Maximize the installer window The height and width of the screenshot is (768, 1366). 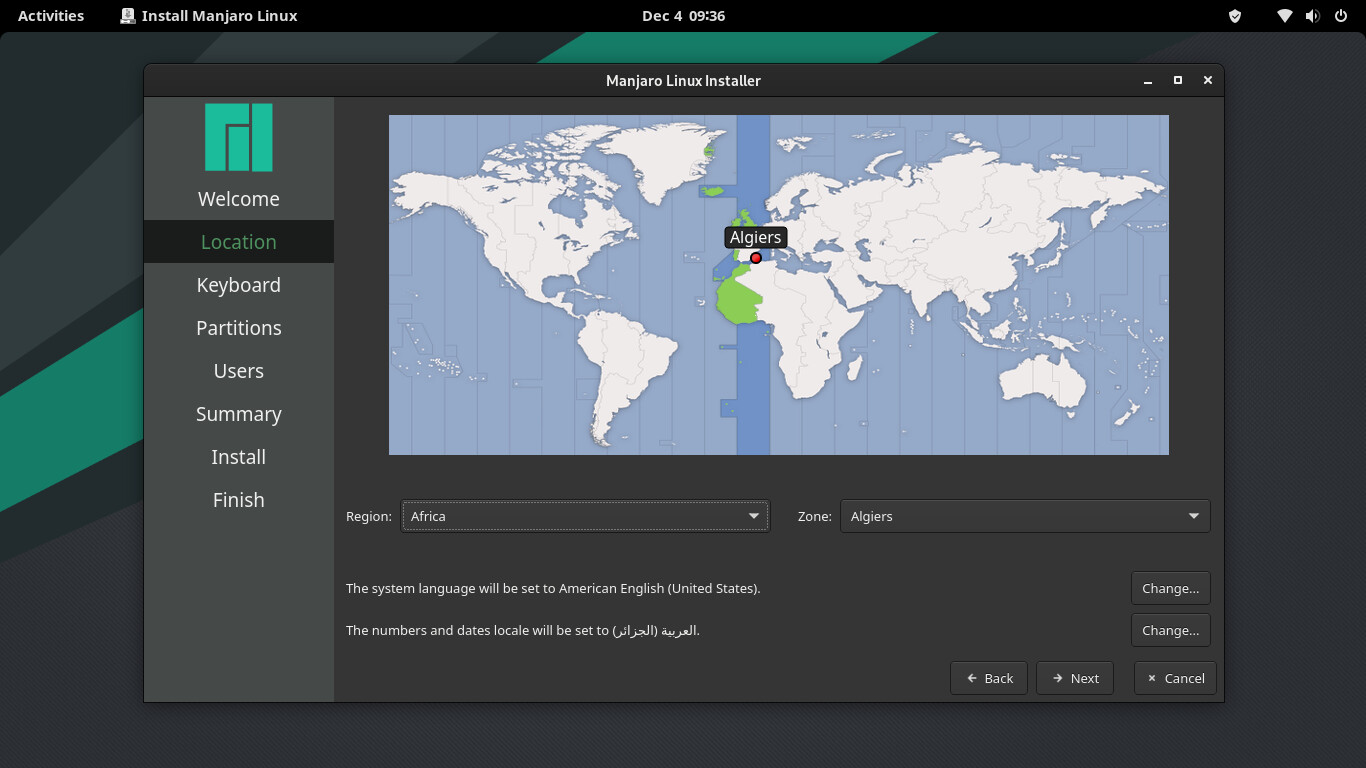pos(1178,80)
